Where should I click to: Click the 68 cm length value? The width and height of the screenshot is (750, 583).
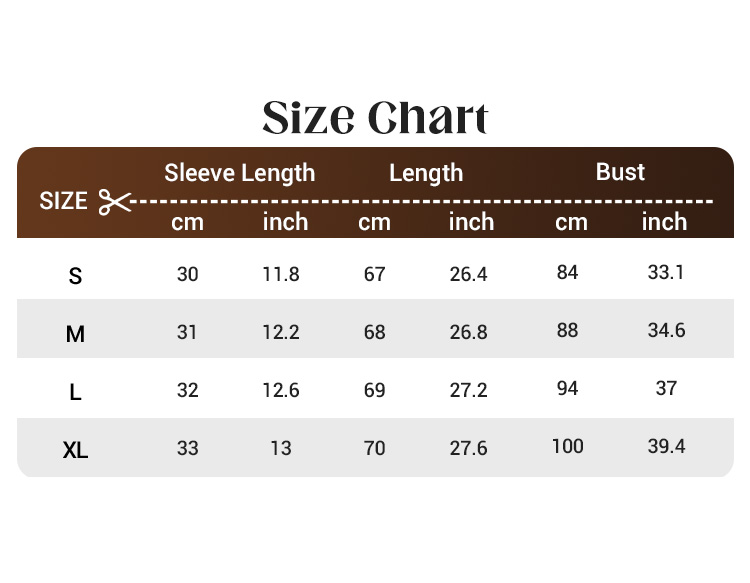(375, 332)
